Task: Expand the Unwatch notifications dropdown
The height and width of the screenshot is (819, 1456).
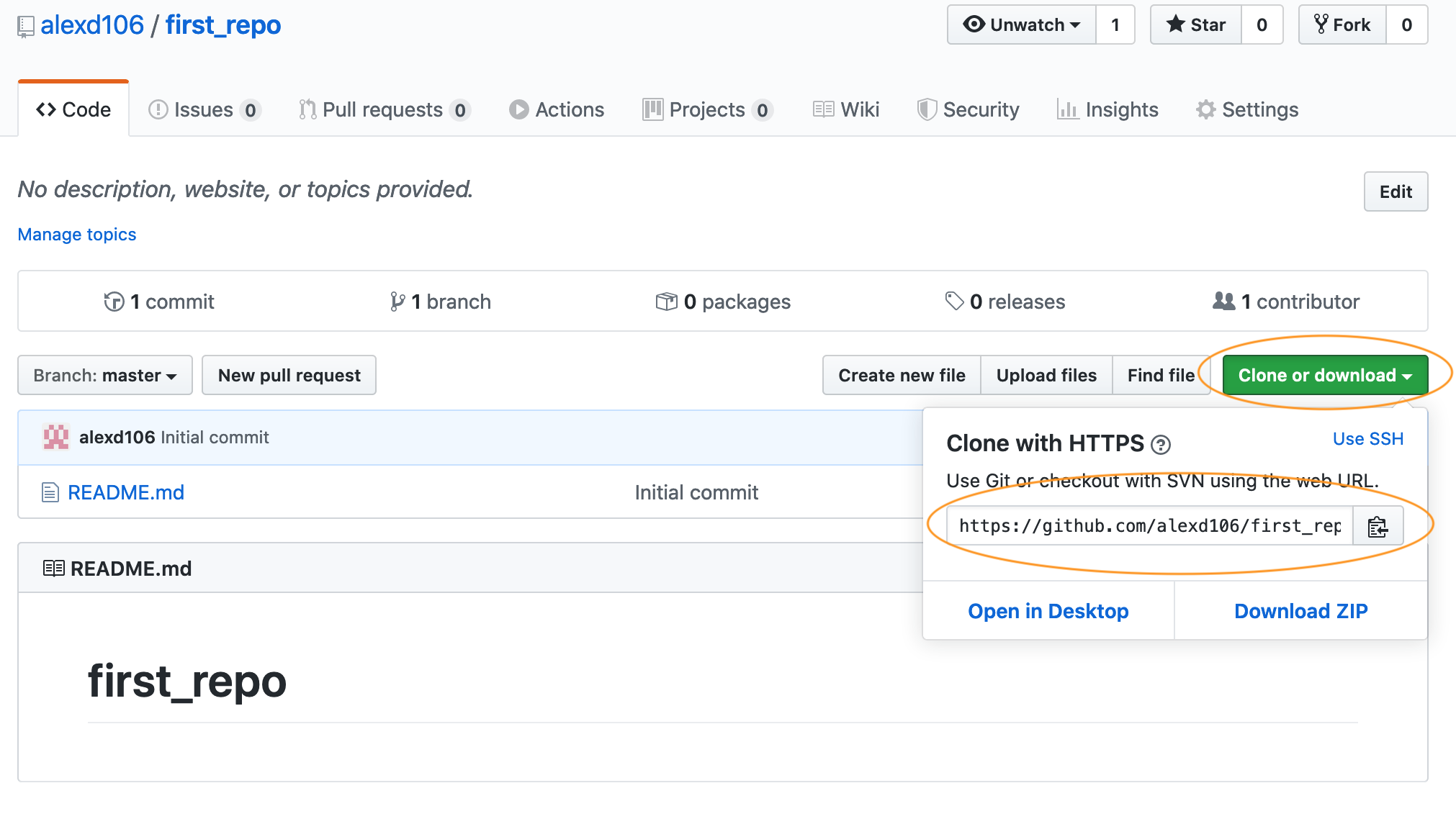Action: pyautogui.click(x=1022, y=25)
